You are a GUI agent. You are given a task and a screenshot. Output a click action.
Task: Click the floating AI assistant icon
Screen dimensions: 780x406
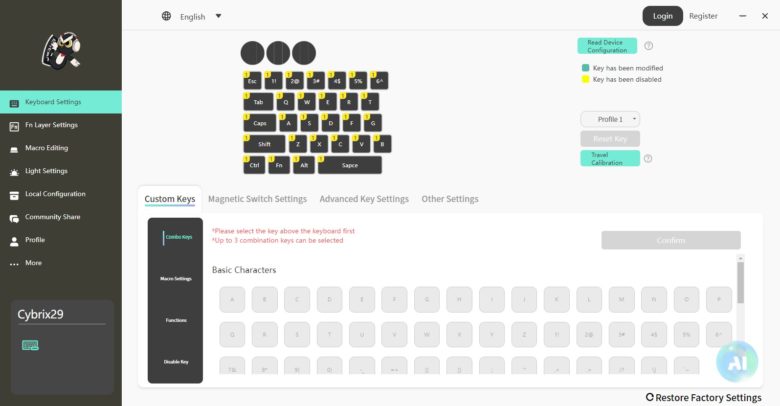[x=737, y=362]
